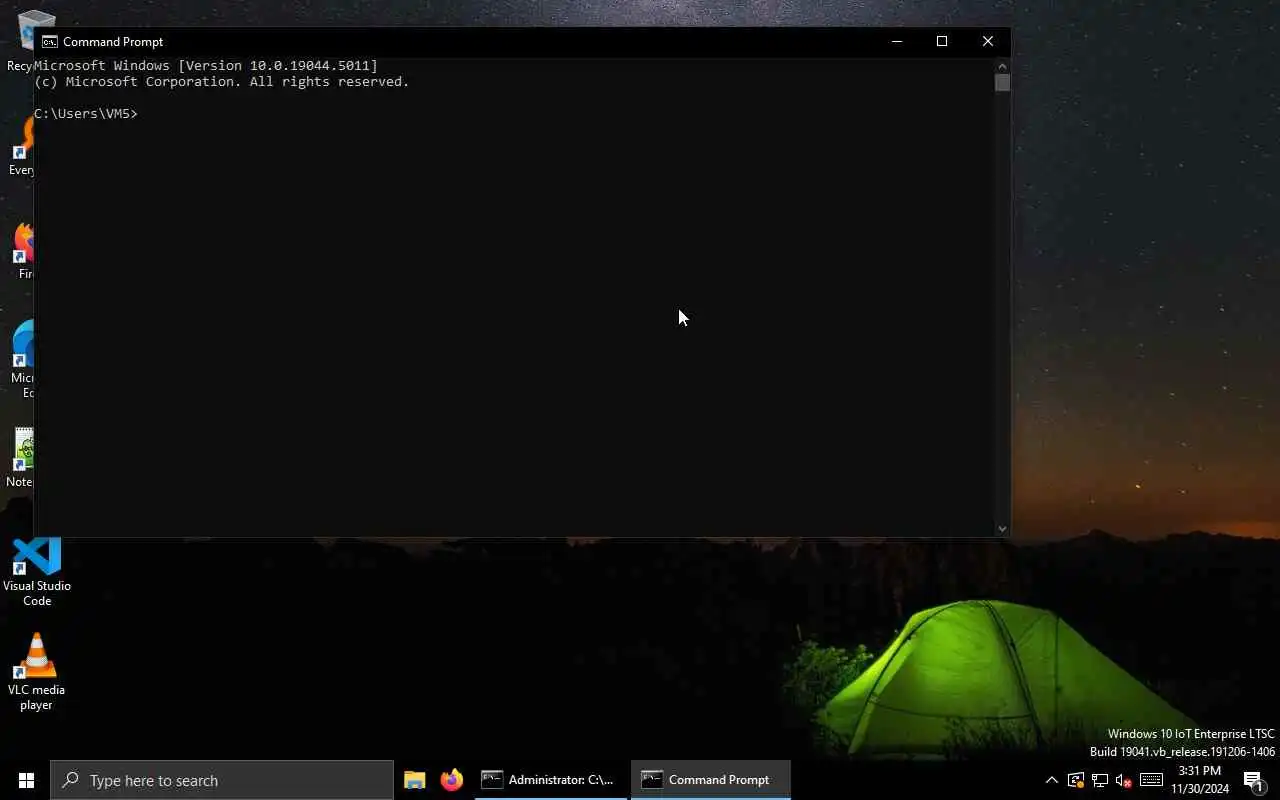Open File Explorer from the taskbar
The height and width of the screenshot is (800, 1280).
(x=414, y=780)
